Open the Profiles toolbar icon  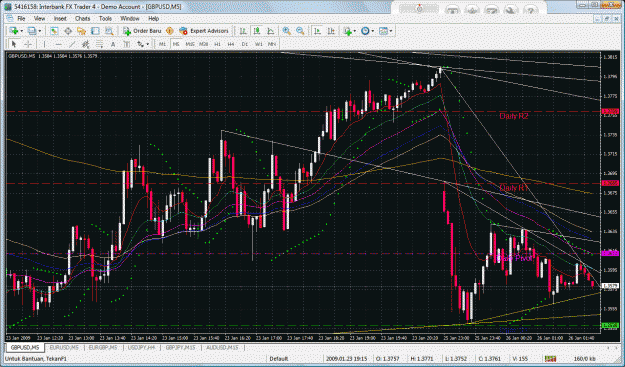point(31,31)
